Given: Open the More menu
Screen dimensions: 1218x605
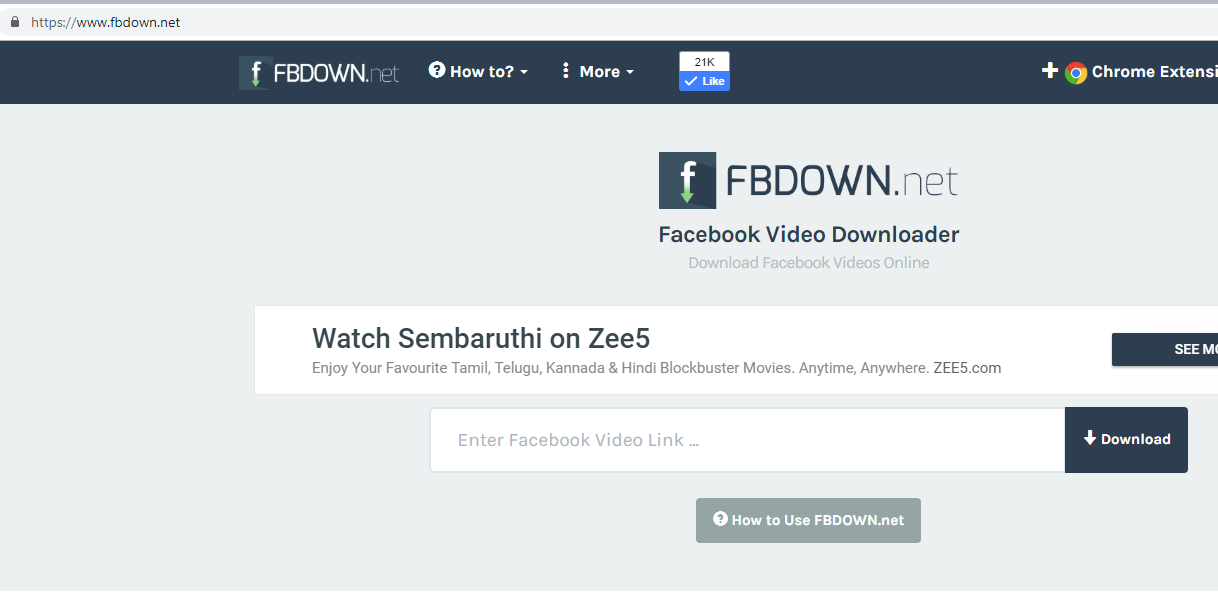Looking at the screenshot, I should point(598,71).
